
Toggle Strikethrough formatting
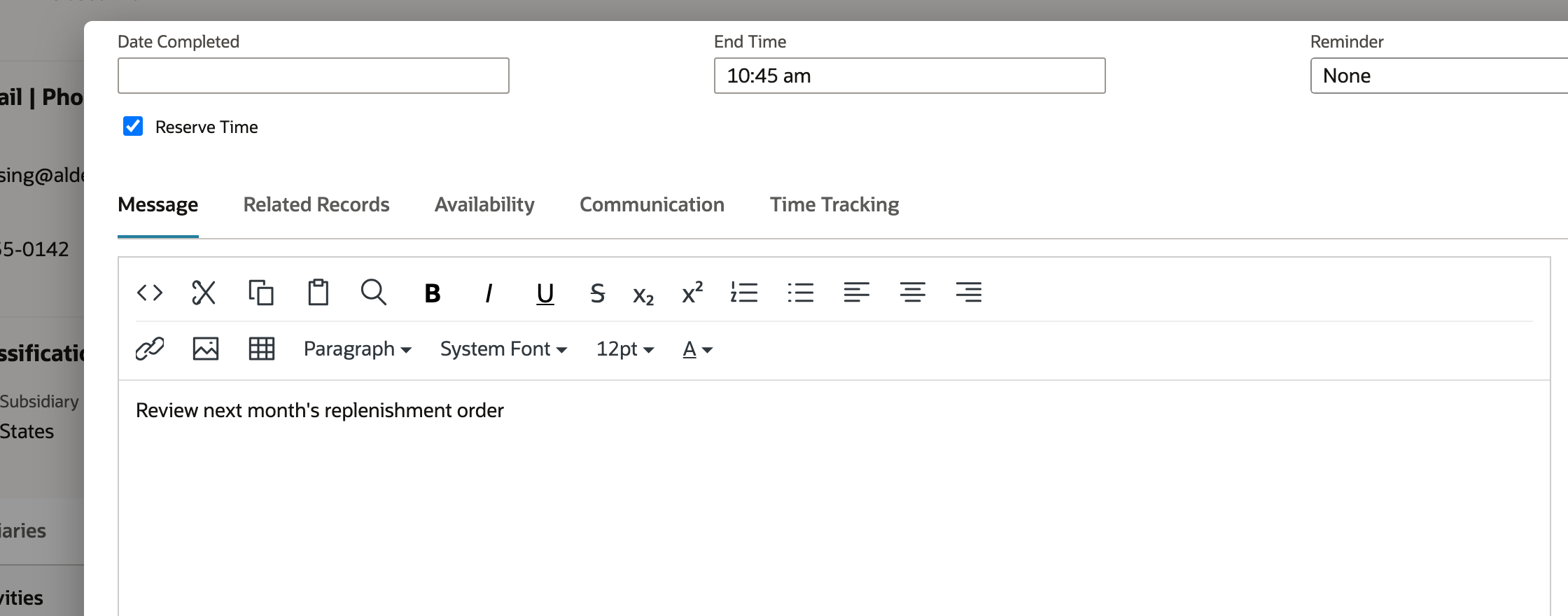tap(597, 293)
